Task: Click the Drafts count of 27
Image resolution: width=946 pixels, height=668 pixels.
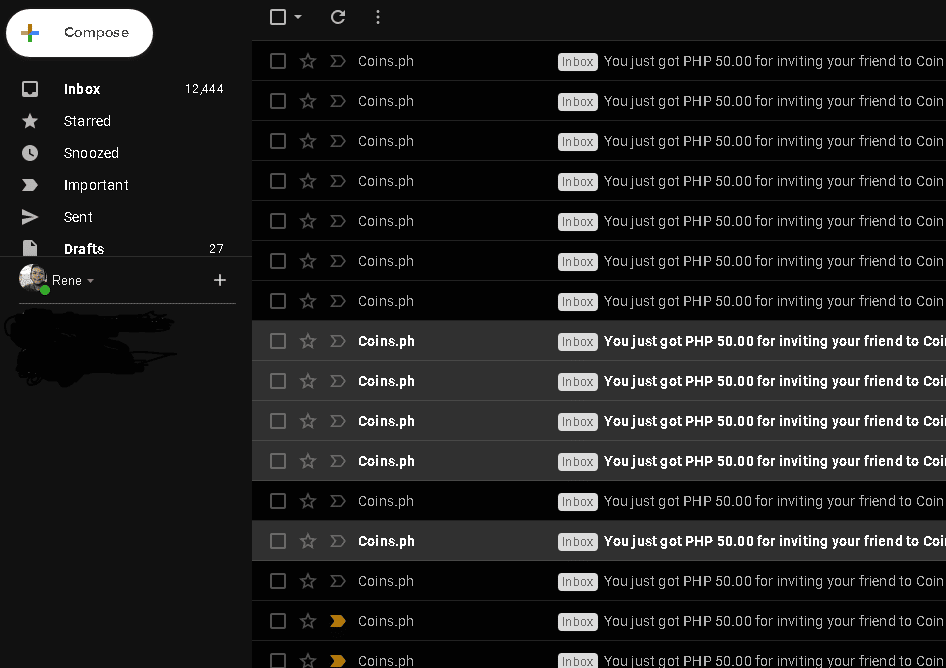Action: coord(216,249)
